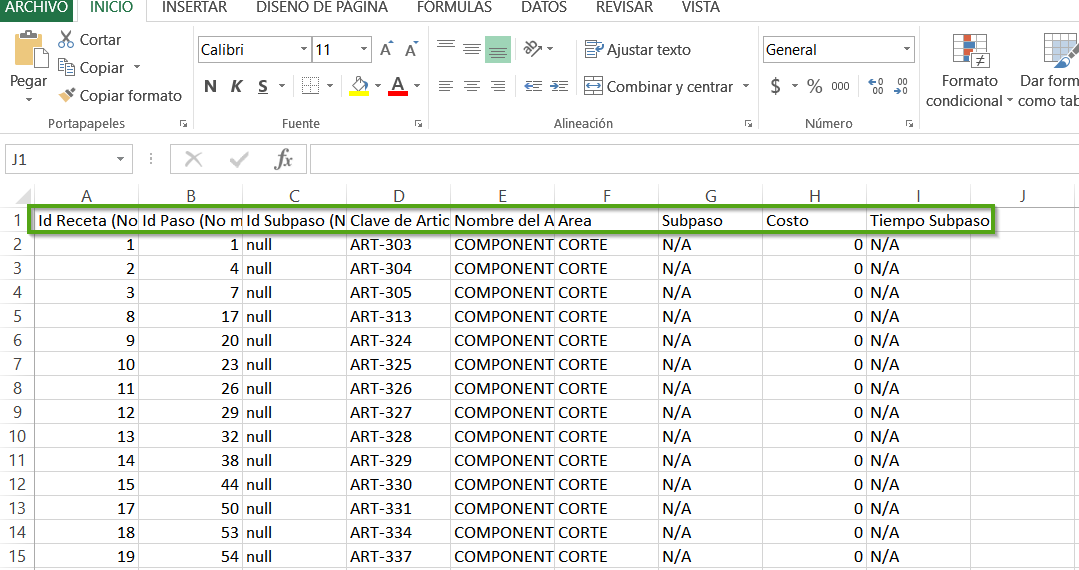Image resolution: width=1079 pixels, height=570 pixels.
Task: Toggle bold N formatting
Action: click(x=210, y=87)
